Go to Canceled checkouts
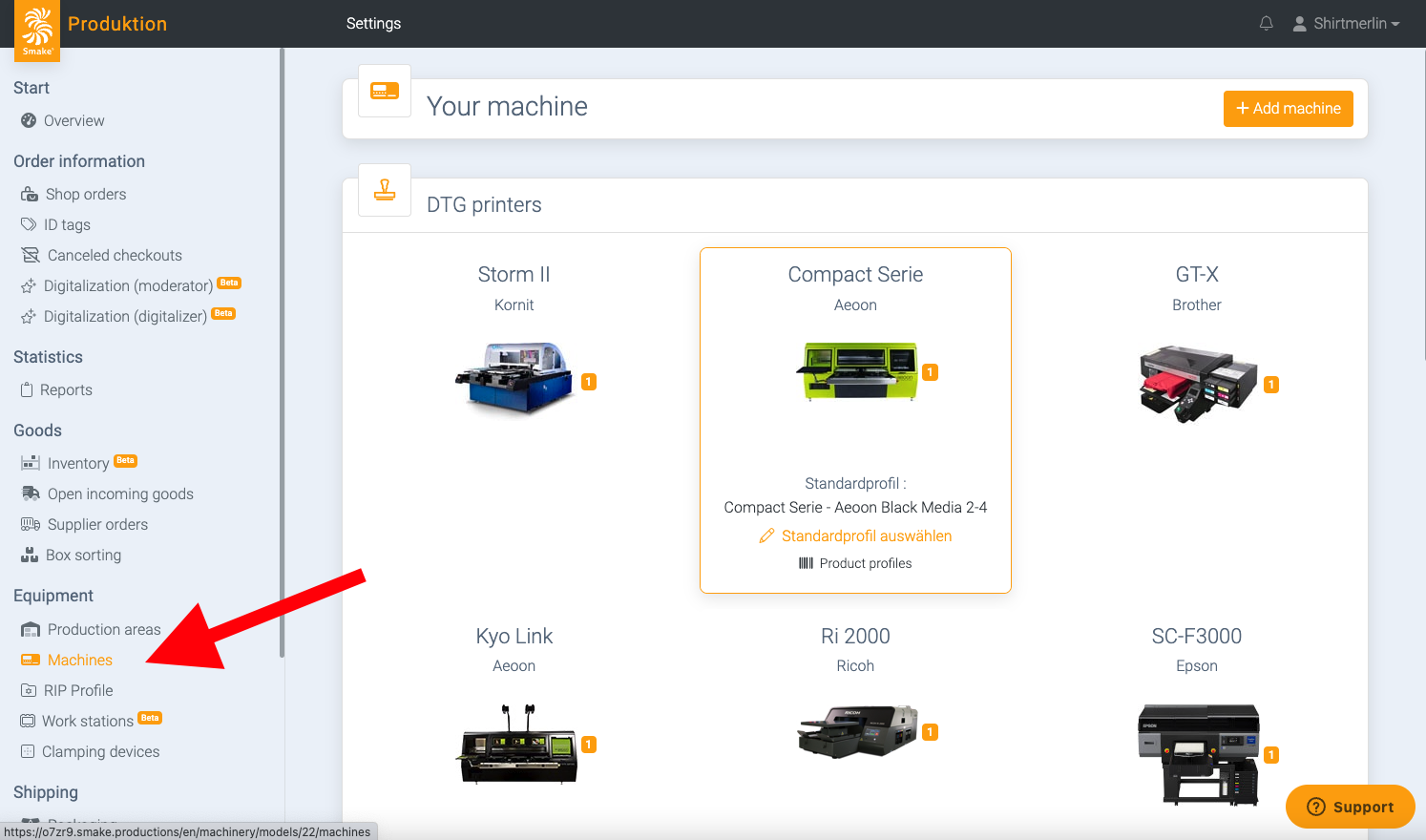The width and height of the screenshot is (1426, 840). tap(115, 255)
